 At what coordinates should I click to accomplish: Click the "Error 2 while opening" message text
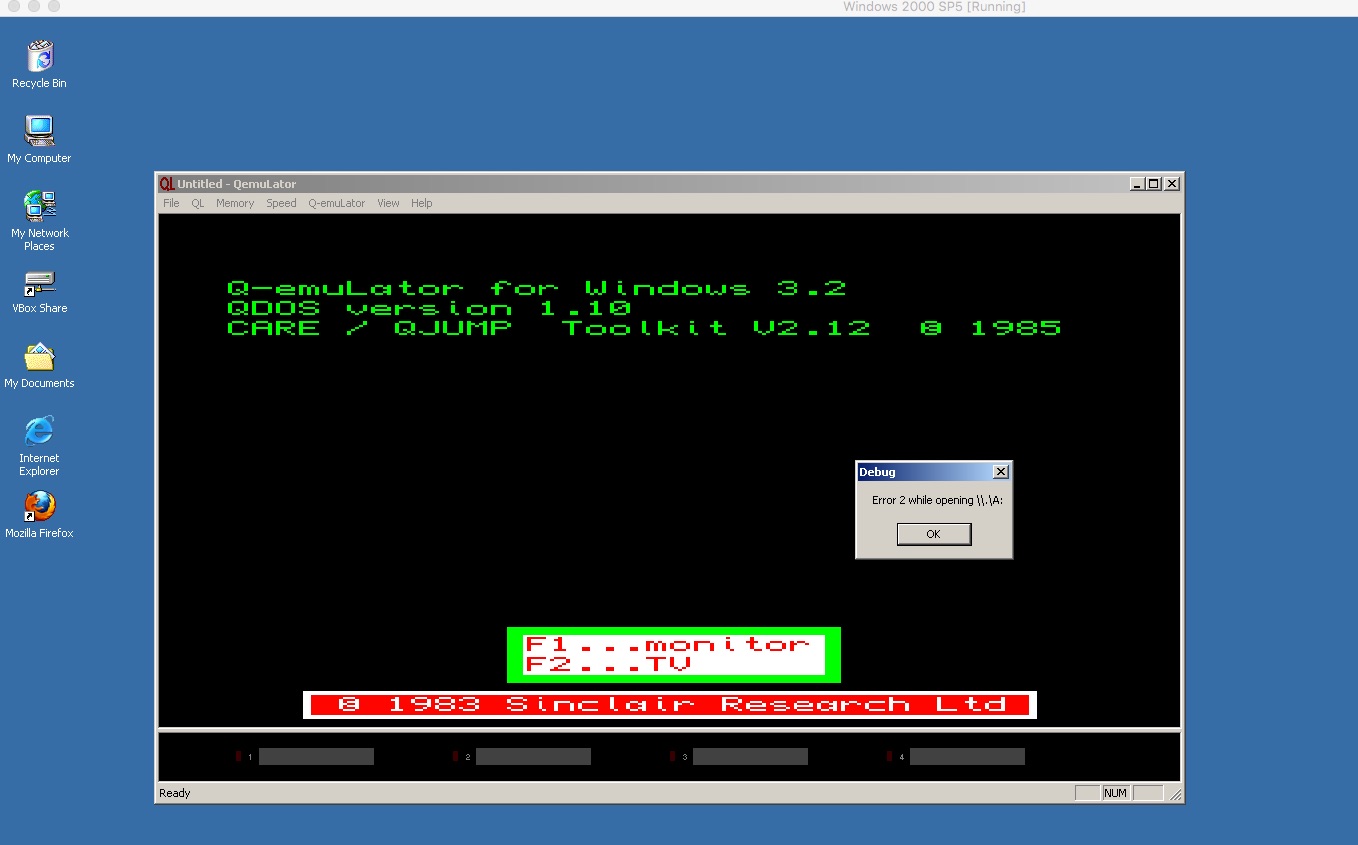click(x=937, y=500)
